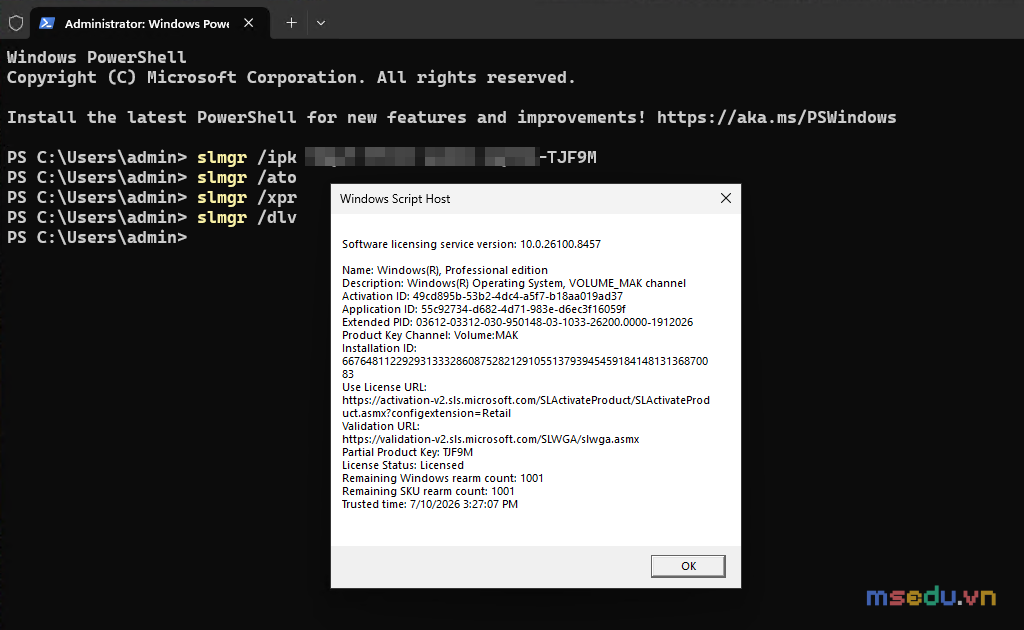The height and width of the screenshot is (630, 1024).
Task: Click the Description VOLUME_MAK channel line
Action: click(514, 283)
